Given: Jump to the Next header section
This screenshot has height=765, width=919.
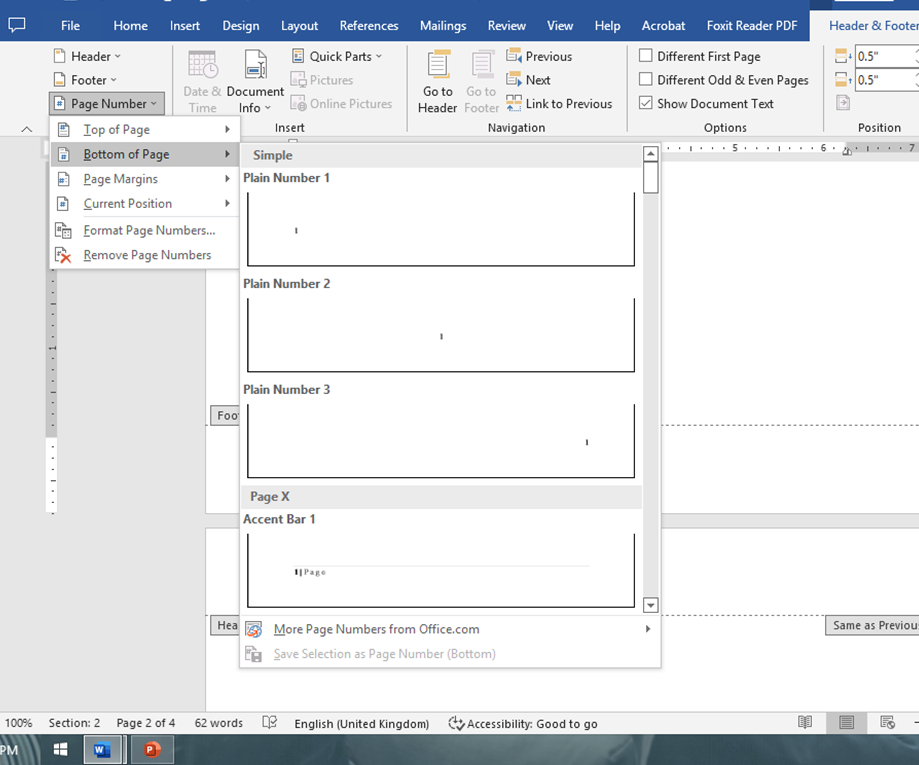Looking at the screenshot, I should pyautogui.click(x=528, y=80).
